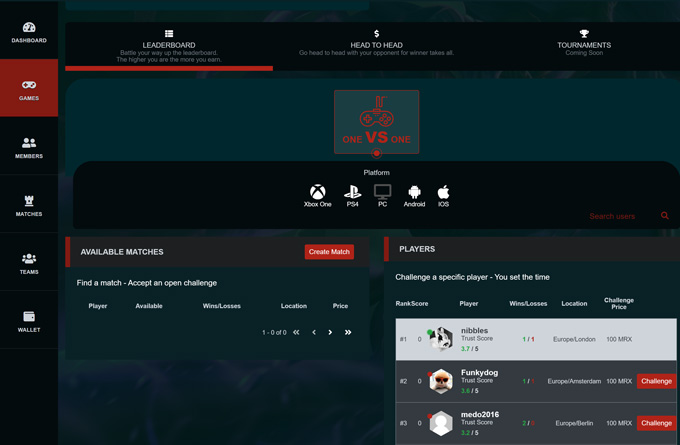The height and width of the screenshot is (445, 680).
Task: Click the search magnifier icon
Action: (x=664, y=216)
